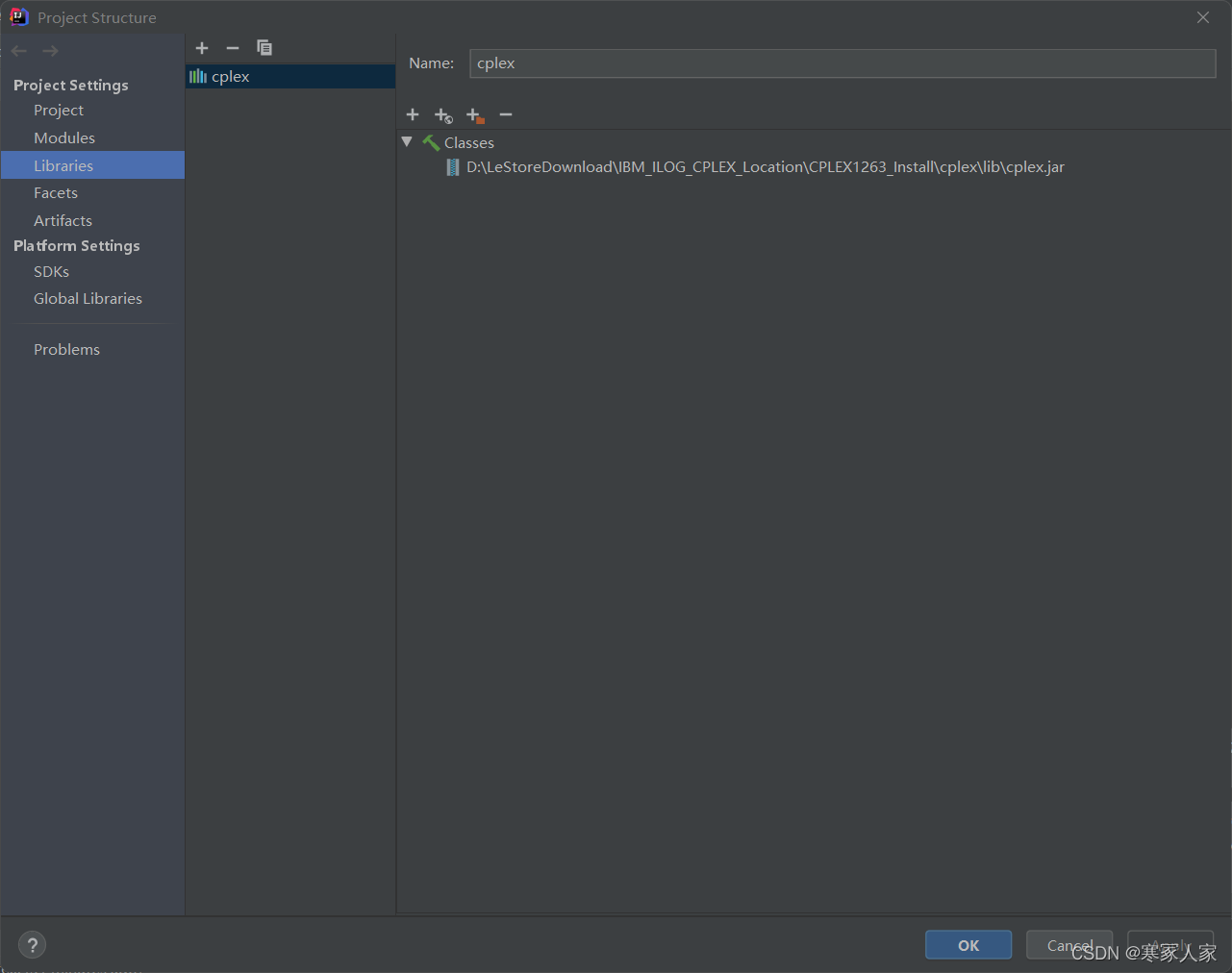Edit the library Name field
Image resolution: width=1232 pixels, height=973 pixels.
[x=842, y=63]
